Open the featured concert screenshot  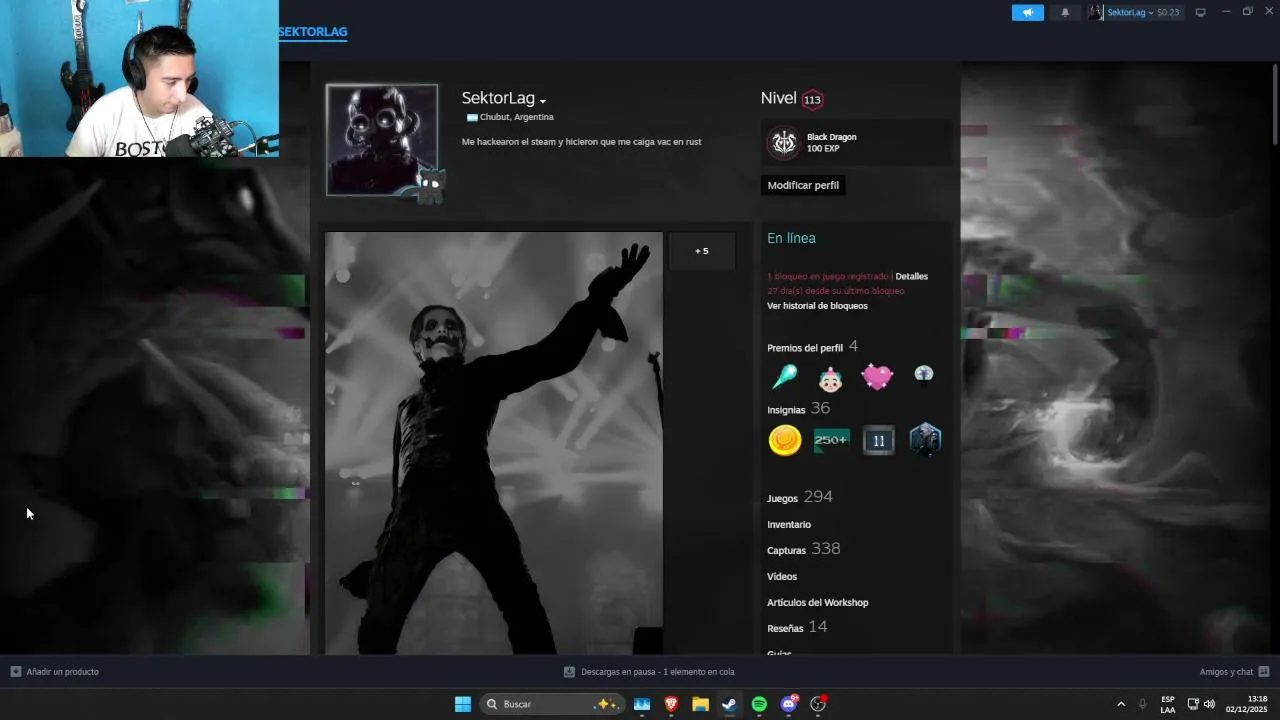[x=494, y=443]
